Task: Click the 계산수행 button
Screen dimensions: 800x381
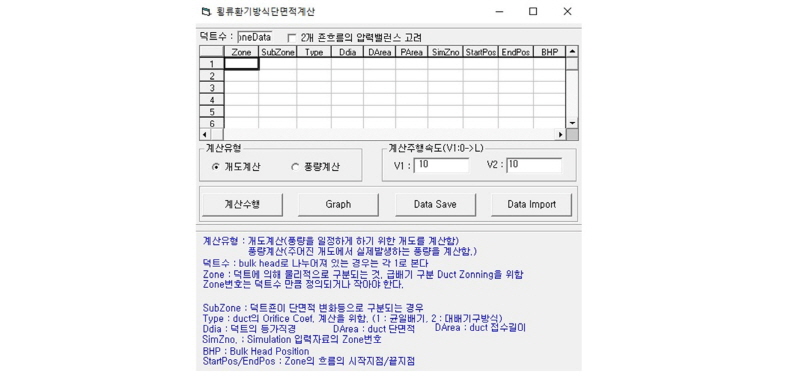Action: click(242, 205)
